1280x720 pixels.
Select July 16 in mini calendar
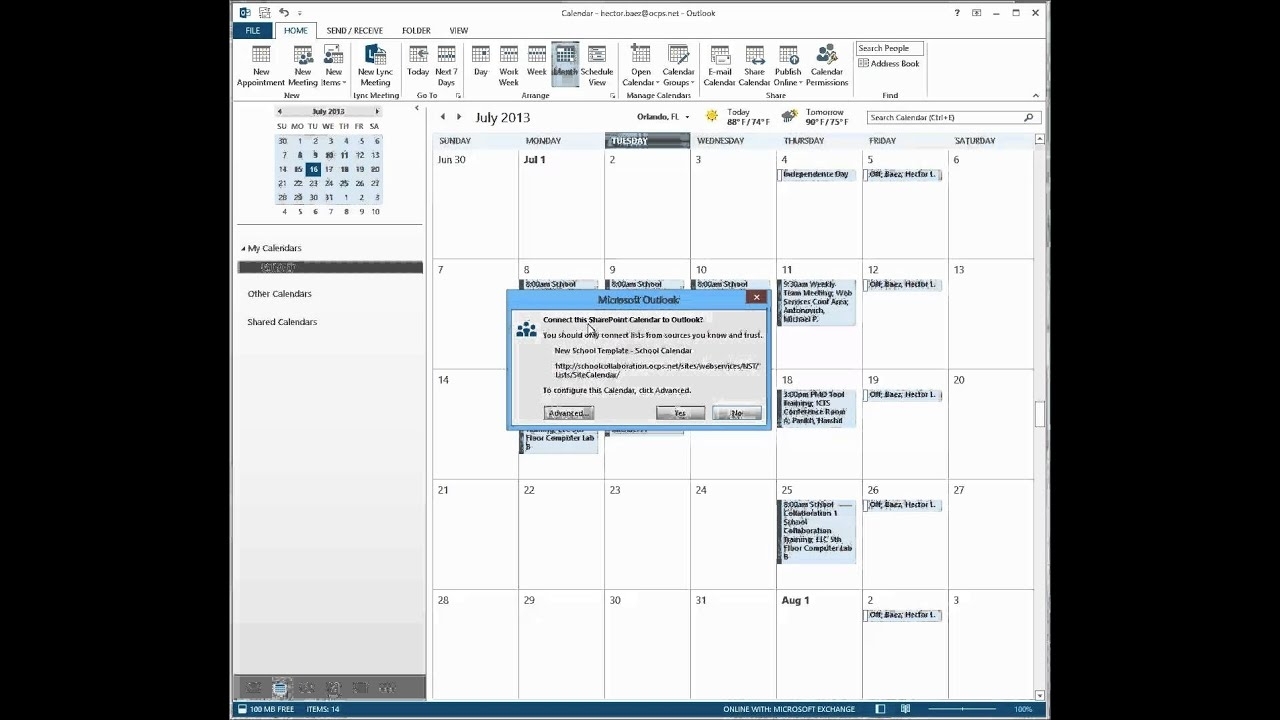click(x=313, y=169)
